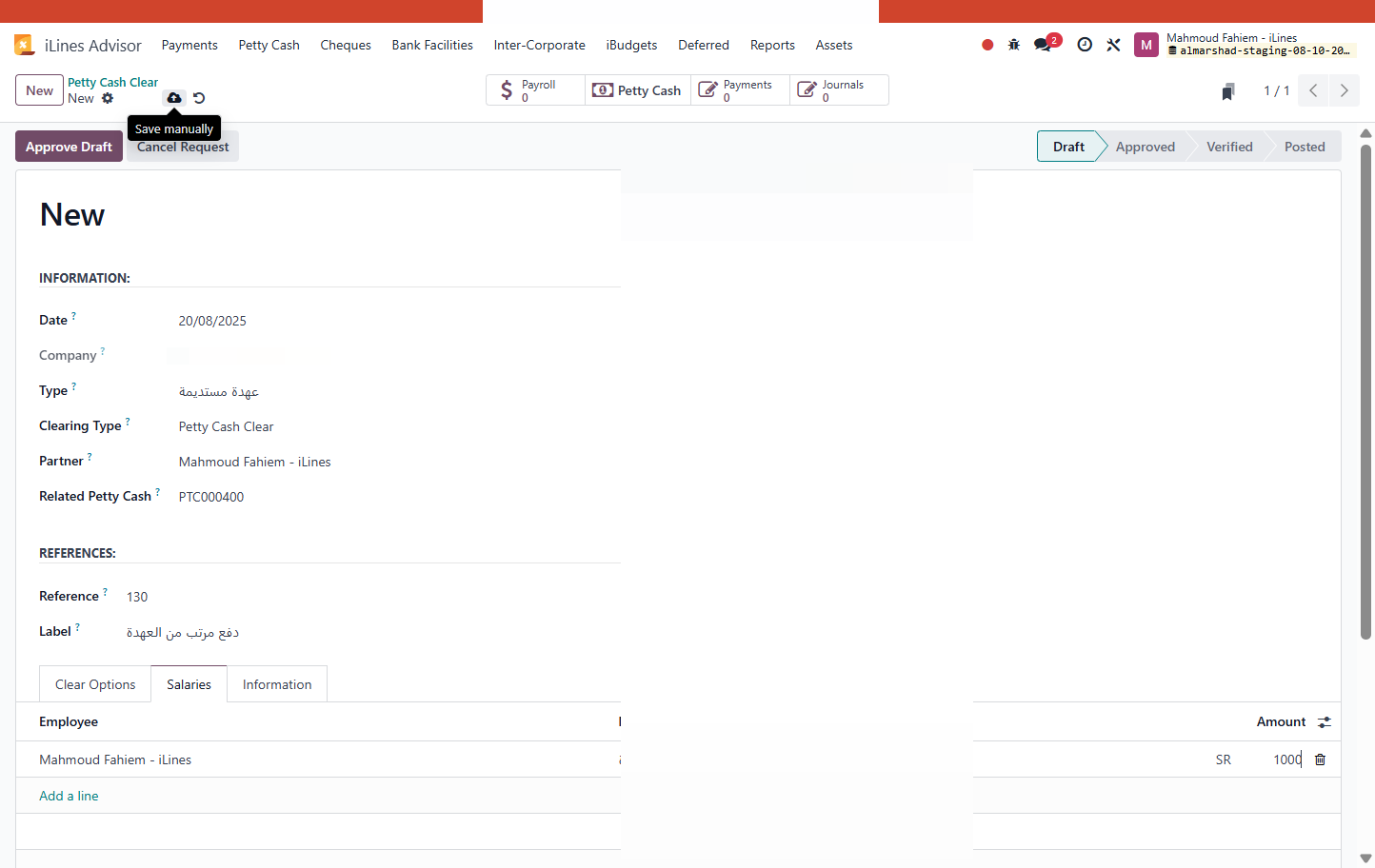This screenshot has width=1375, height=868.
Task: Go to next record with right chevron
Action: click(x=1345, y=90)
